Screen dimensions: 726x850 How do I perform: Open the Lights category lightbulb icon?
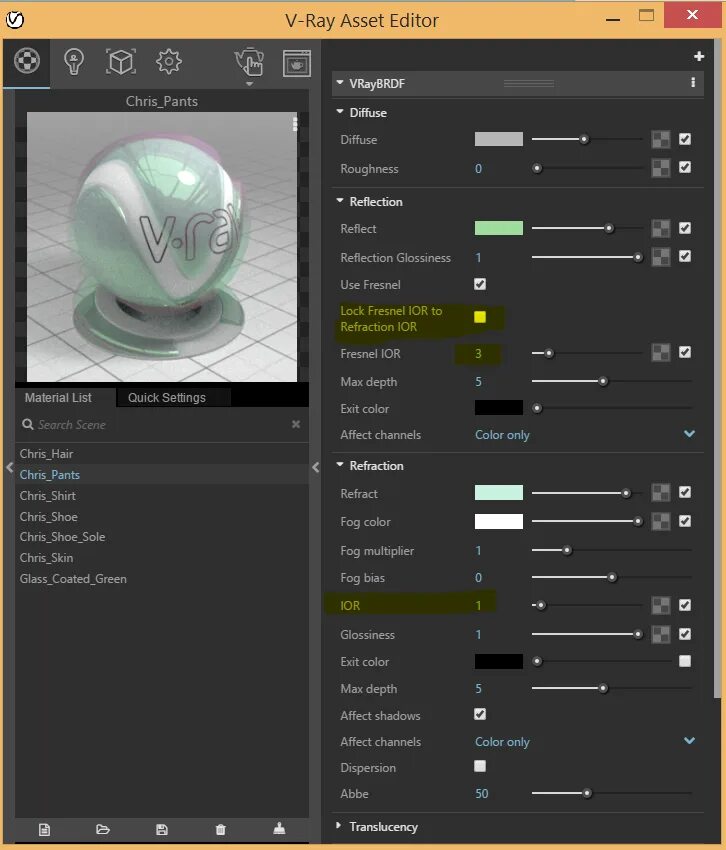pos(74,61)
